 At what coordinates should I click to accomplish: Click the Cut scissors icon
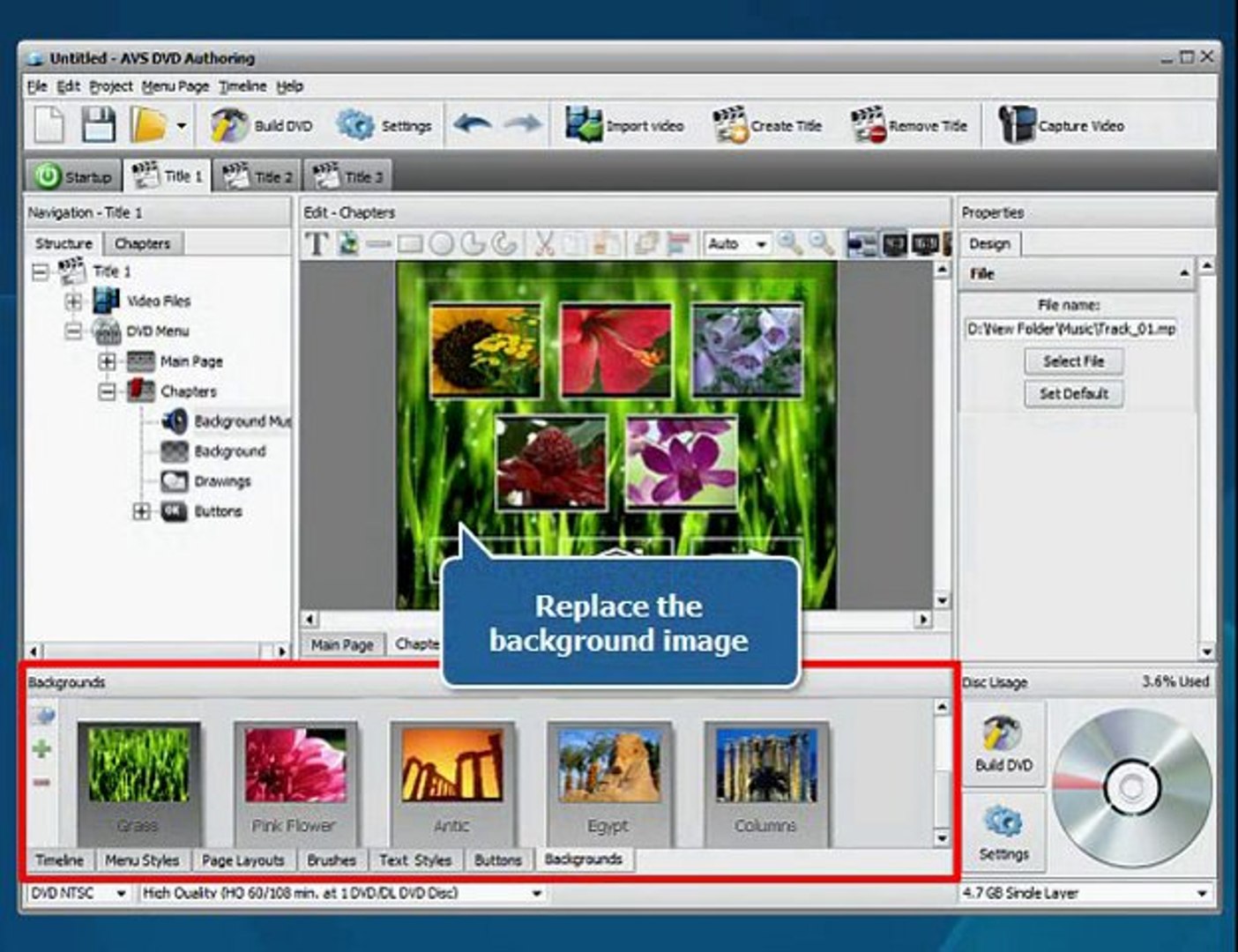click(x=544, y=243)
